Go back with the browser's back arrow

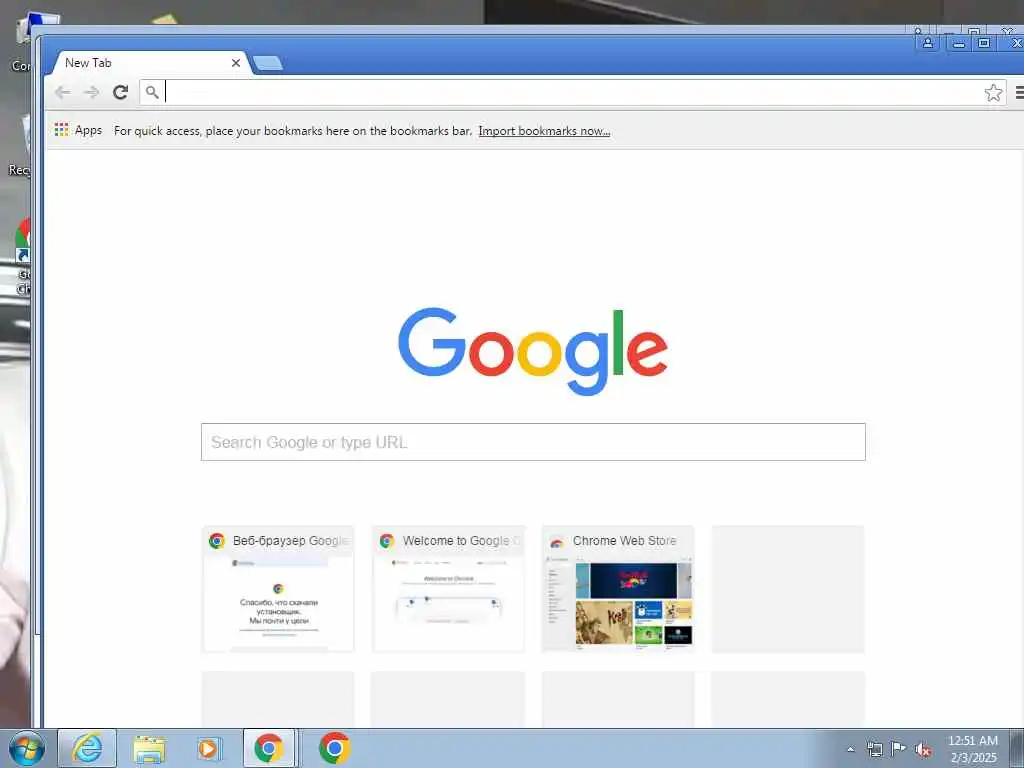coord(63,92)
